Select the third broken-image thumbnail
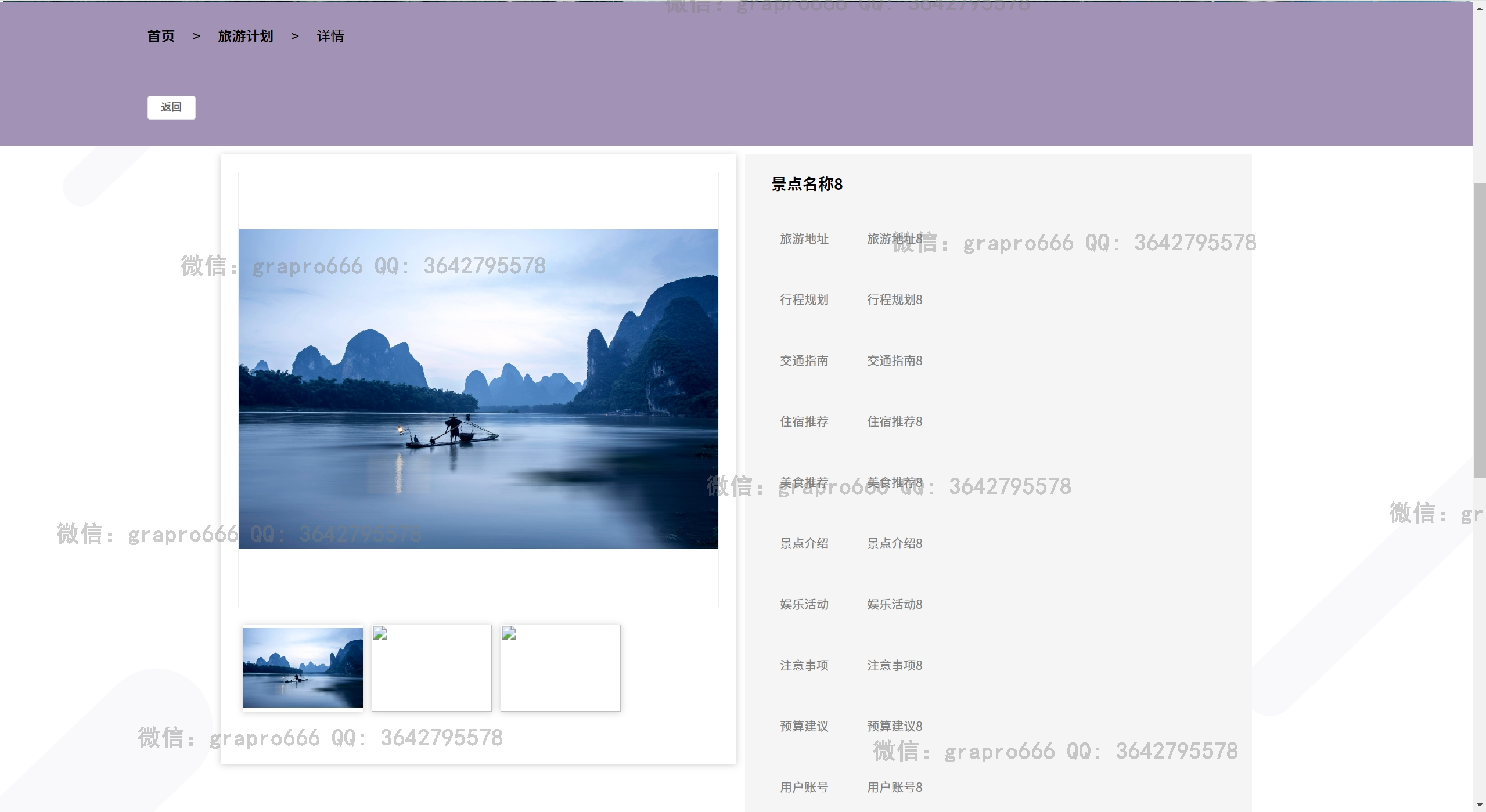The image size is (1486, 812). (560, 667)
